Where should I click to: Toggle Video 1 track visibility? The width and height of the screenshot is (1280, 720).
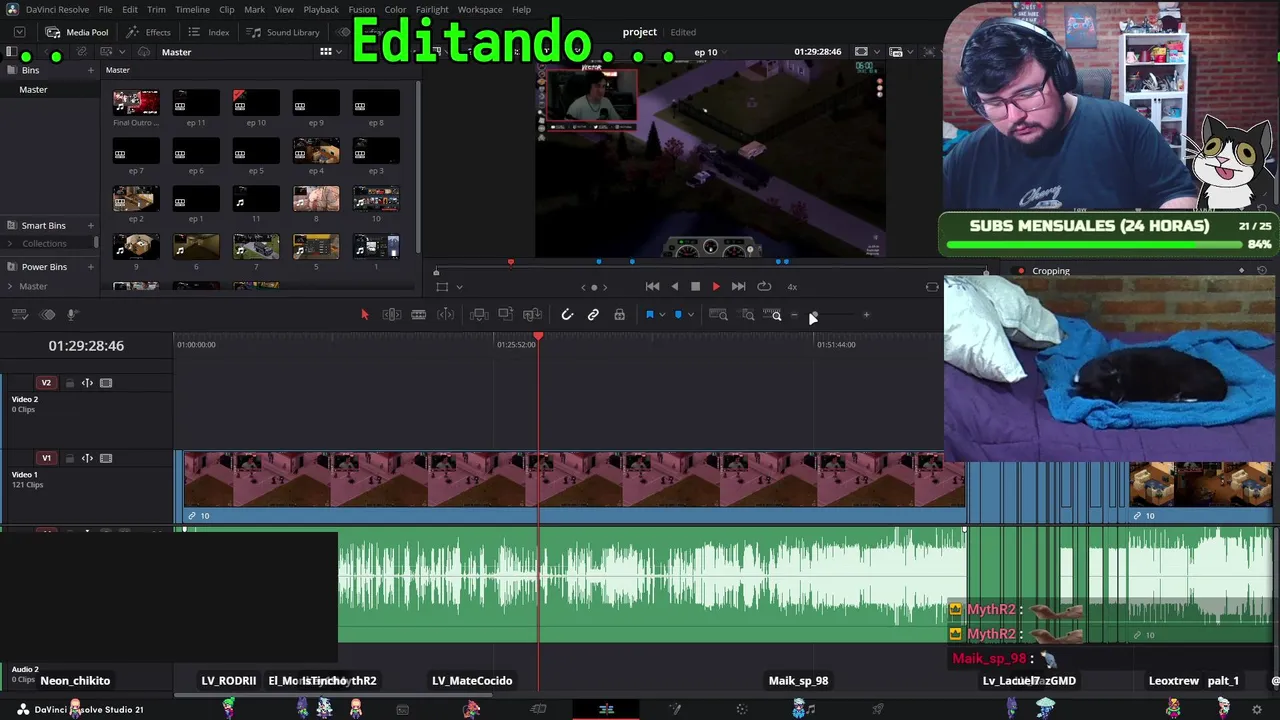tap(106, 458)
